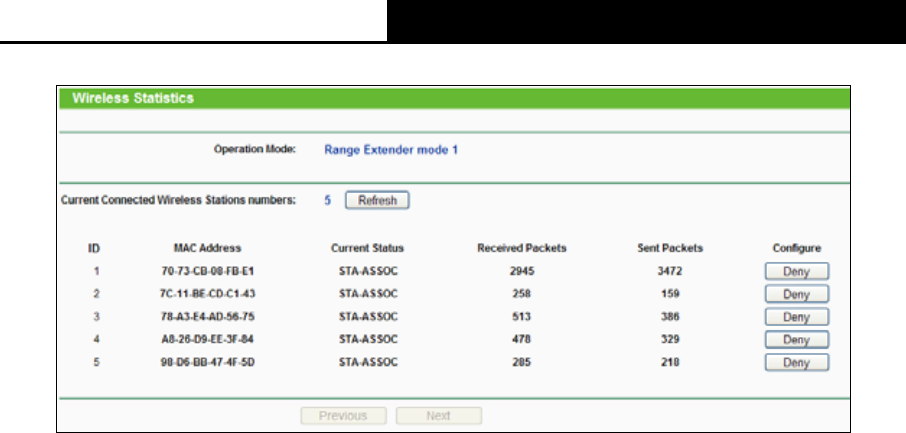Deny station with MAC 70-73-CB-08-FB-E1

[797, 271]
